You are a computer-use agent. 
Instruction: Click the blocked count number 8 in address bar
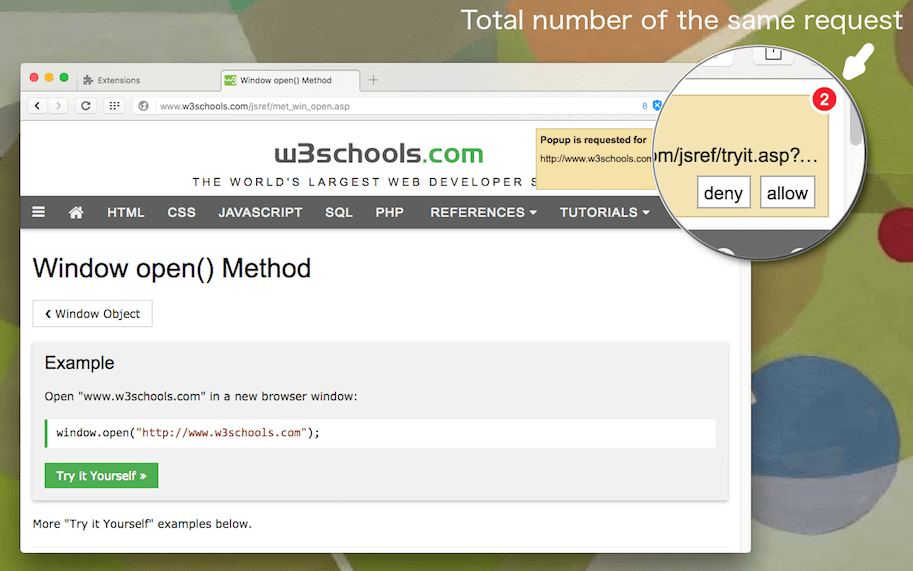[x=645, y=106]
